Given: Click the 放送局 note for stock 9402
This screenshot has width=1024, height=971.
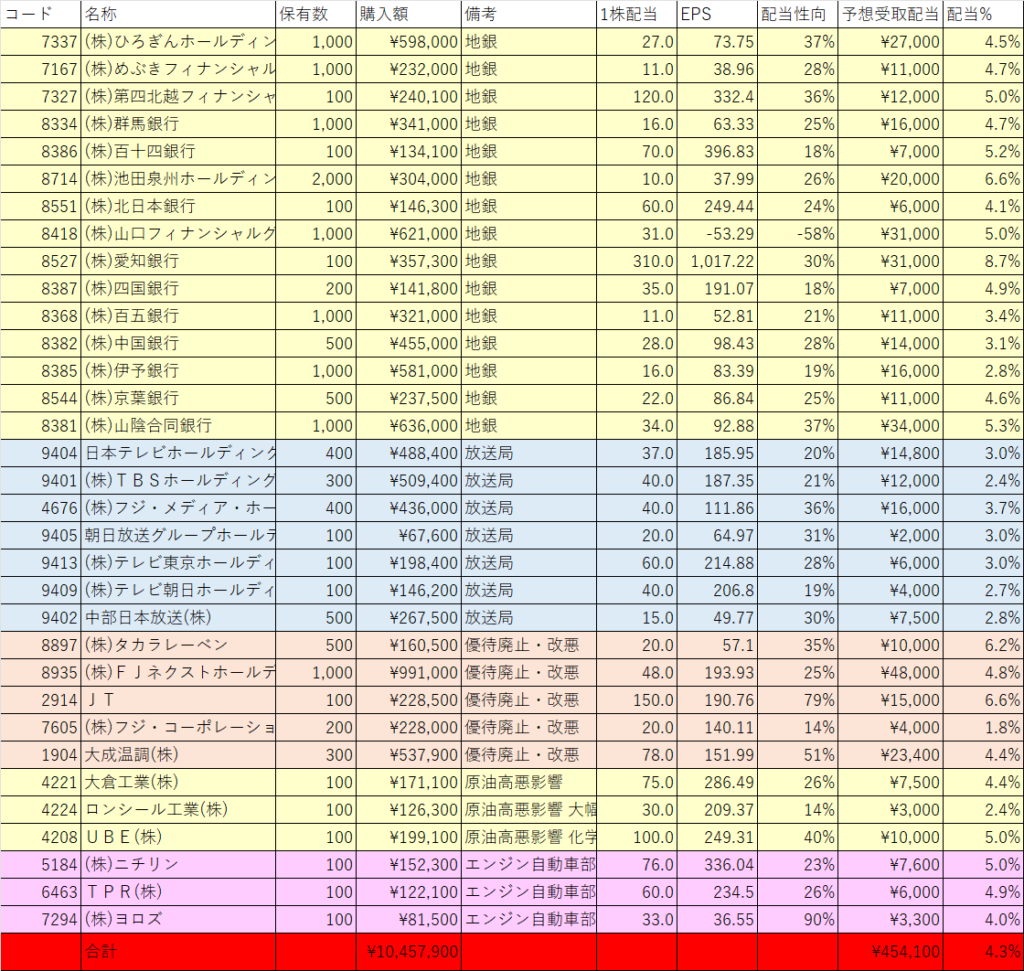Looking at the screenshot, I should [x=488, y=618].
